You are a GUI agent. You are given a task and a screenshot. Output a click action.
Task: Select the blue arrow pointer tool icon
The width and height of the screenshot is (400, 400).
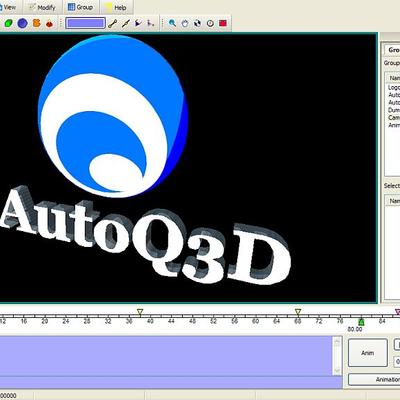[x=138, y=23]
